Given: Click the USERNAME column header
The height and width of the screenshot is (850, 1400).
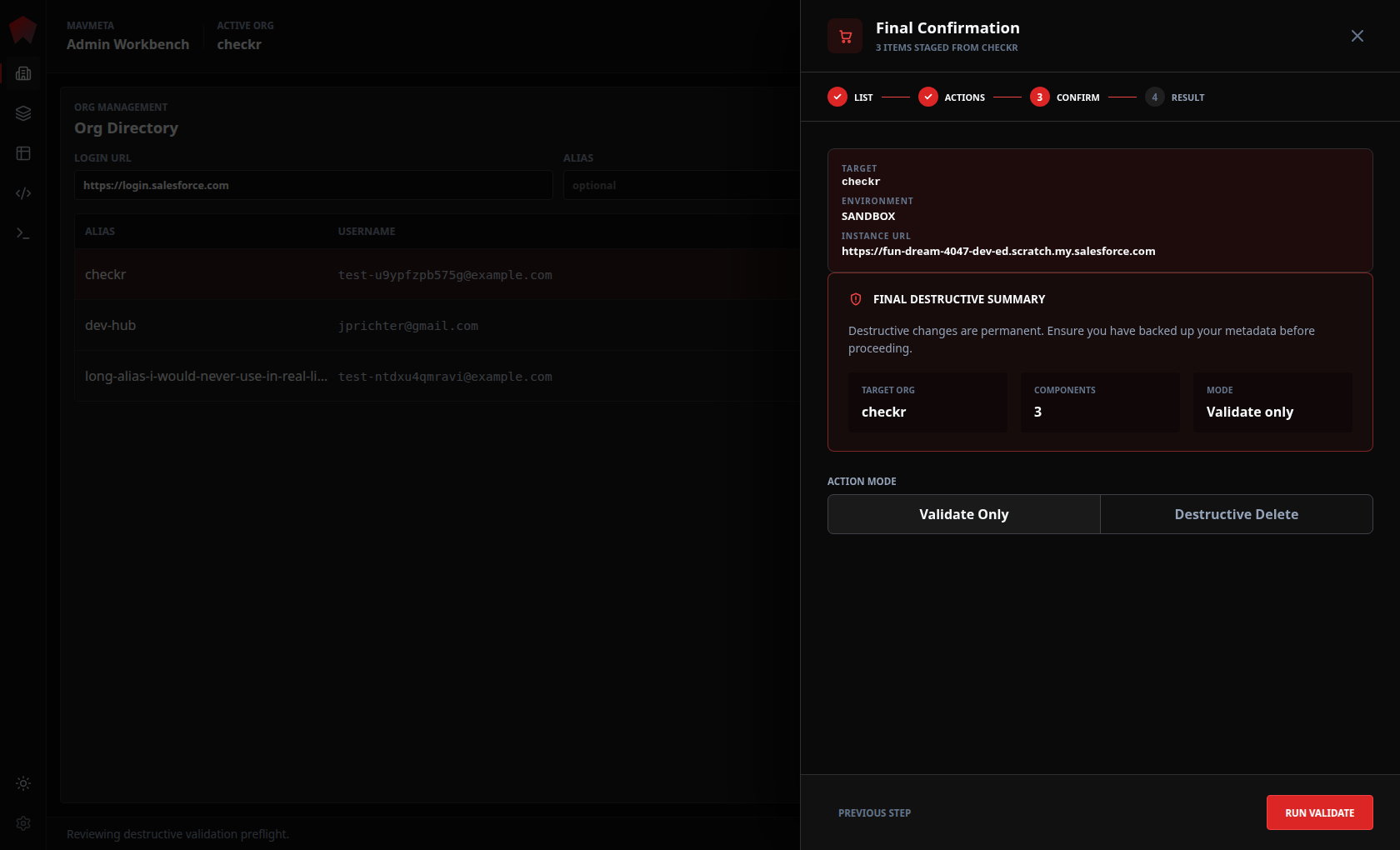Looking at the screenshot, I should point(367,231).
